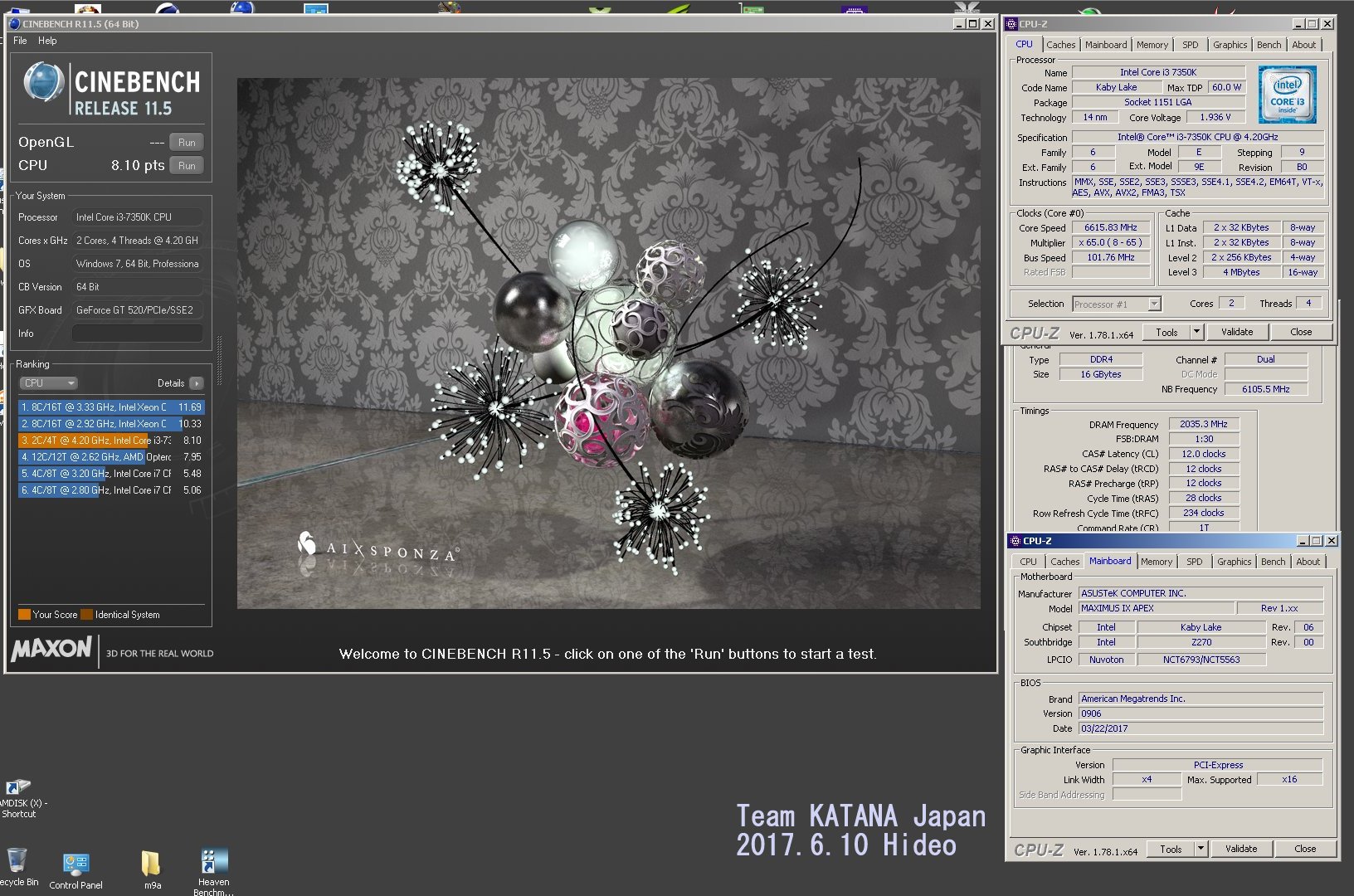Click the Multiplier x 65.0 value
1354x896 pixels.
pos(1111,243)
